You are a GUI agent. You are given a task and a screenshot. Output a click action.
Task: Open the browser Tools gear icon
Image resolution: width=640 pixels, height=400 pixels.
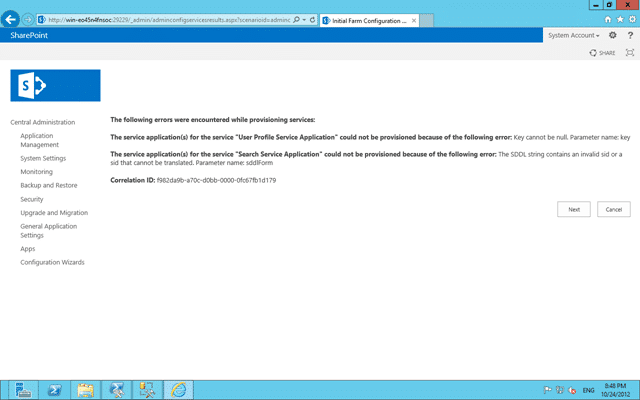pos(632,19)
